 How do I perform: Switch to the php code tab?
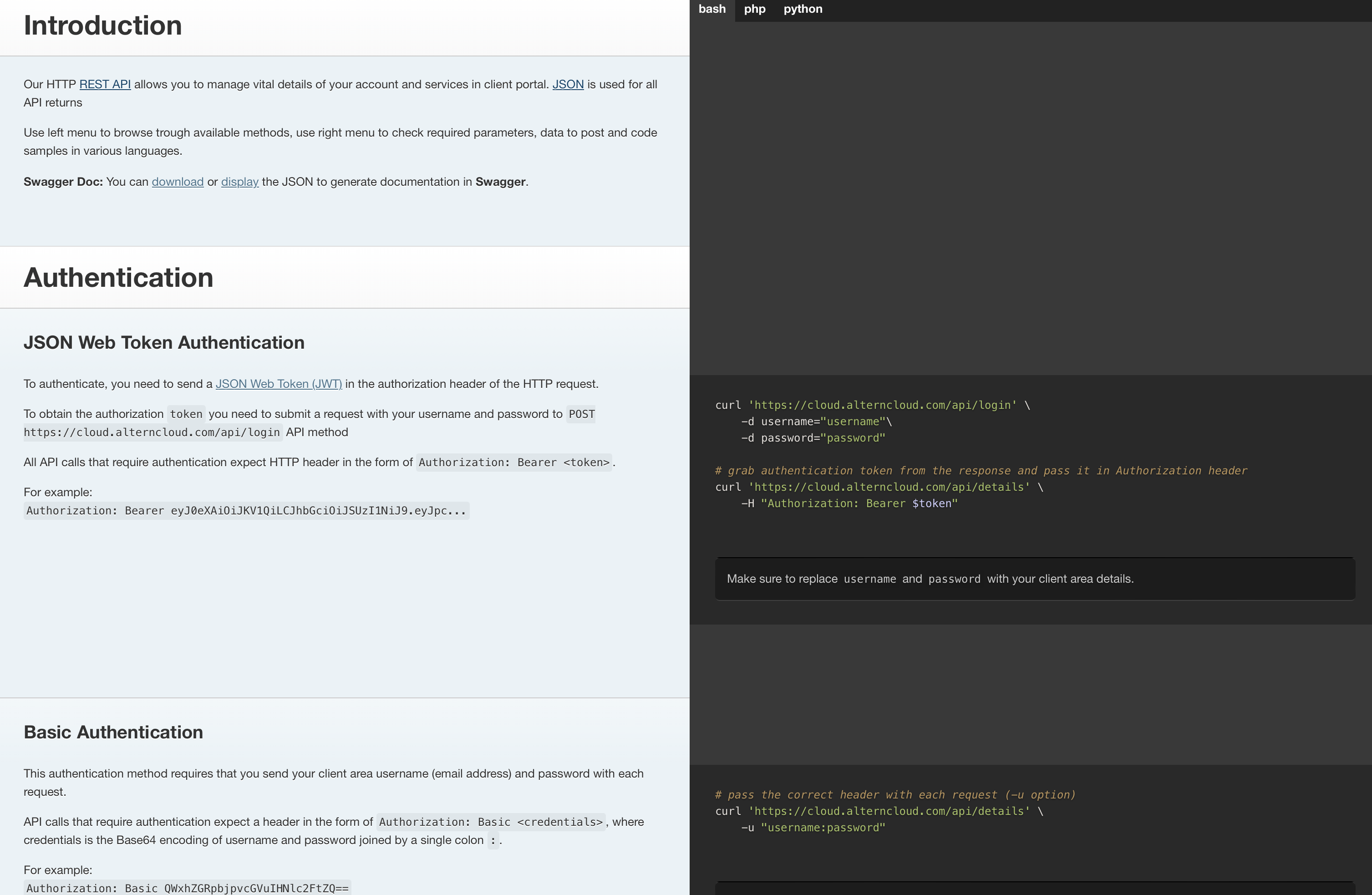tap(755, 9)
